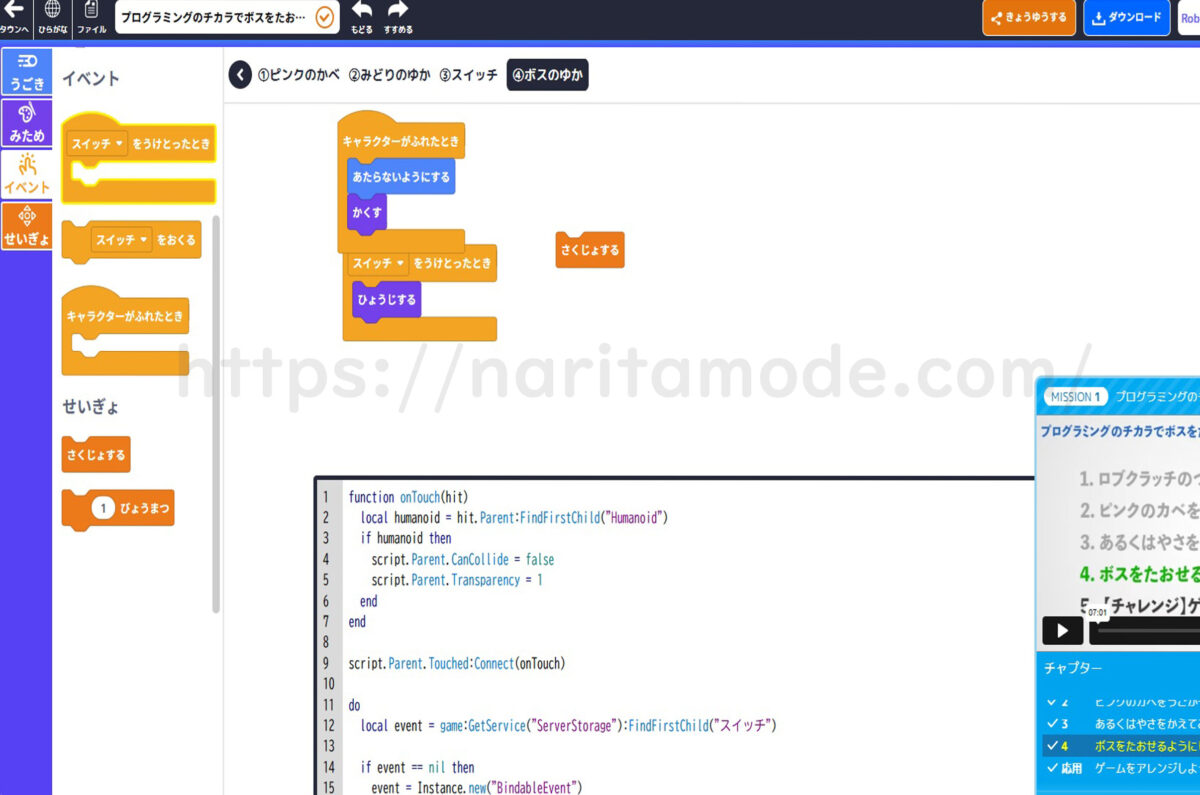Select the みため appearance category
Viewport: 1200px width, 795px height.
(x=27, y=122)
